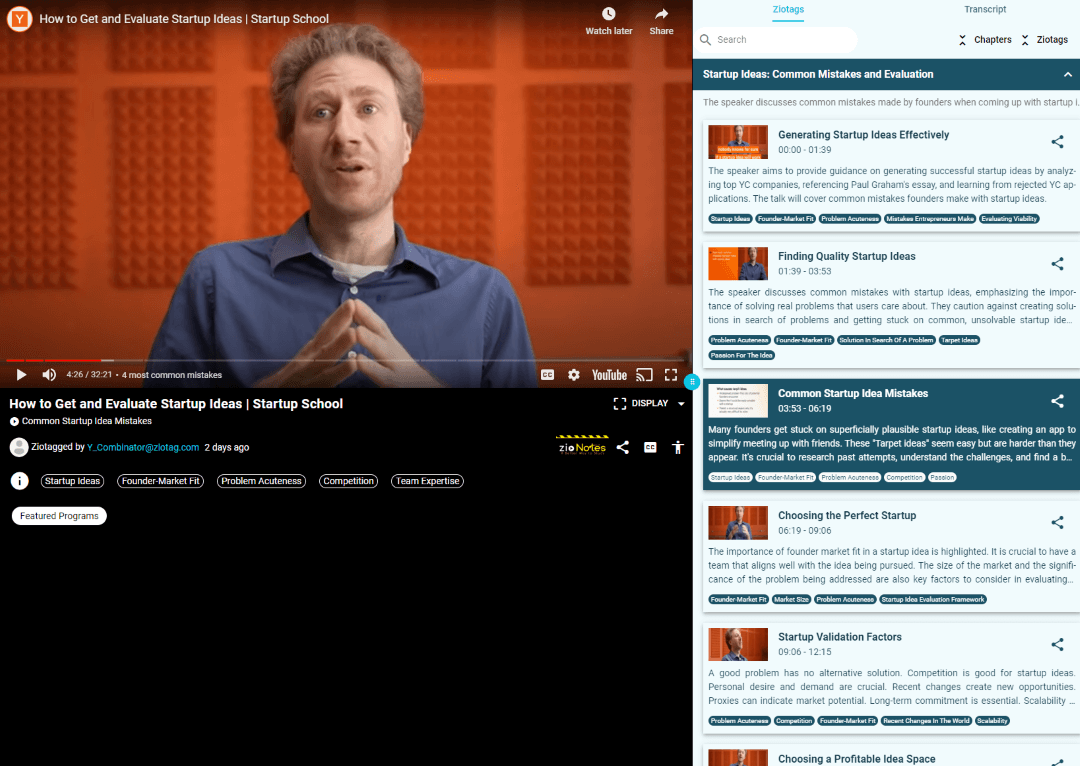Switch to the Transcript tab
This screenshot has width=1080, height=766.
(985, 10)
